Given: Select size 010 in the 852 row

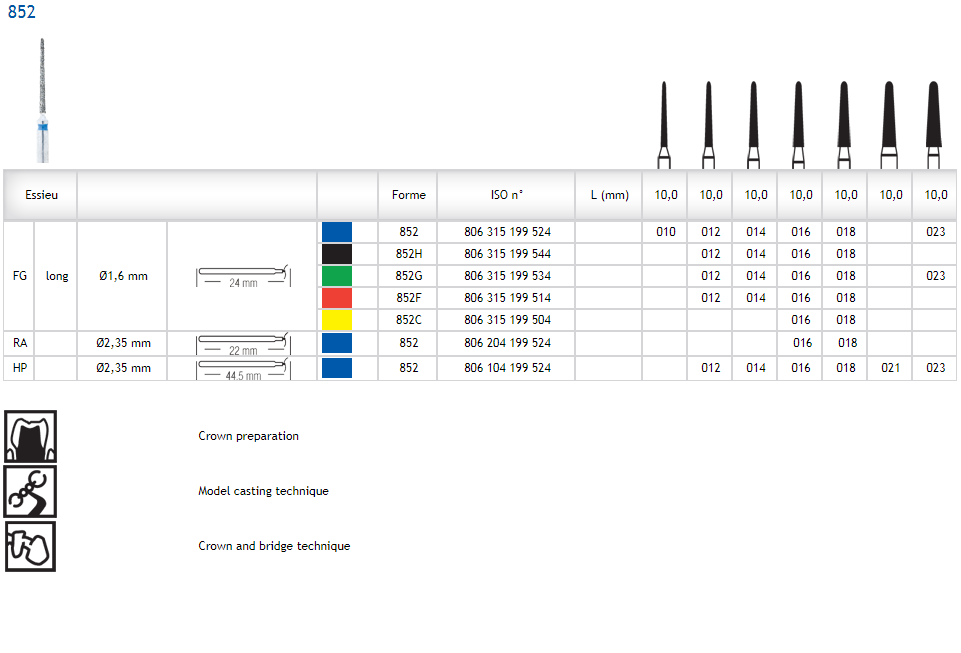Looking at the screenshot, I should [x=665, y=232].
